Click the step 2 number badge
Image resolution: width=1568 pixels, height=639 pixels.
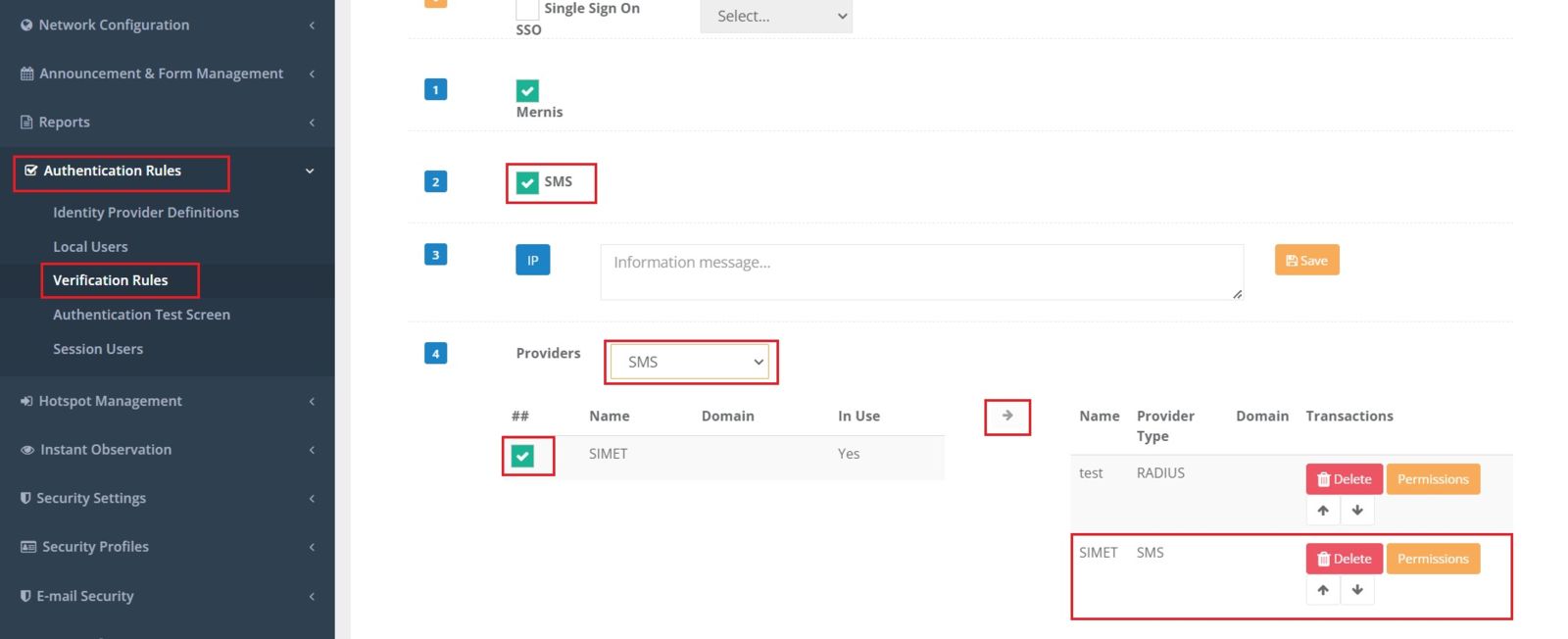[x=435, y=181]
